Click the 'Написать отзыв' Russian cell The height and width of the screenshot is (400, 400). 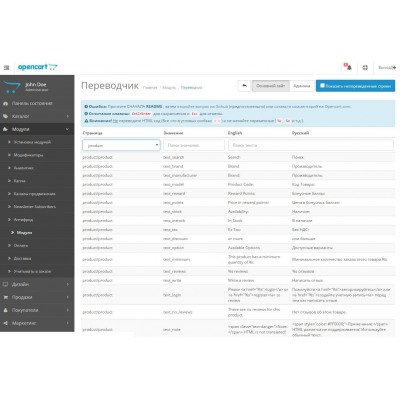tap(307, 280)
